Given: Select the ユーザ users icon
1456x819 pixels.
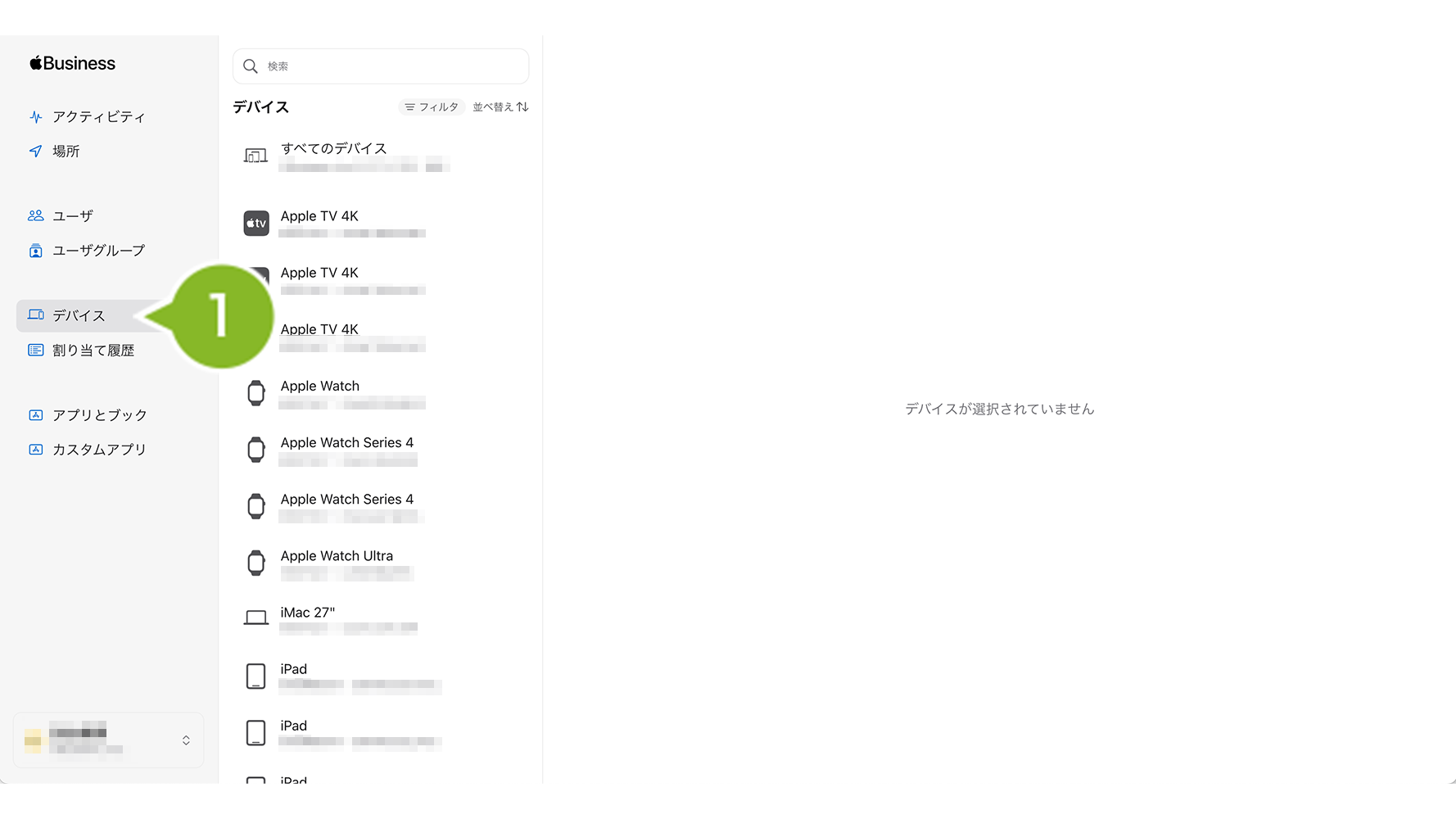Looking at the screenshot, I should click(36, 215).
